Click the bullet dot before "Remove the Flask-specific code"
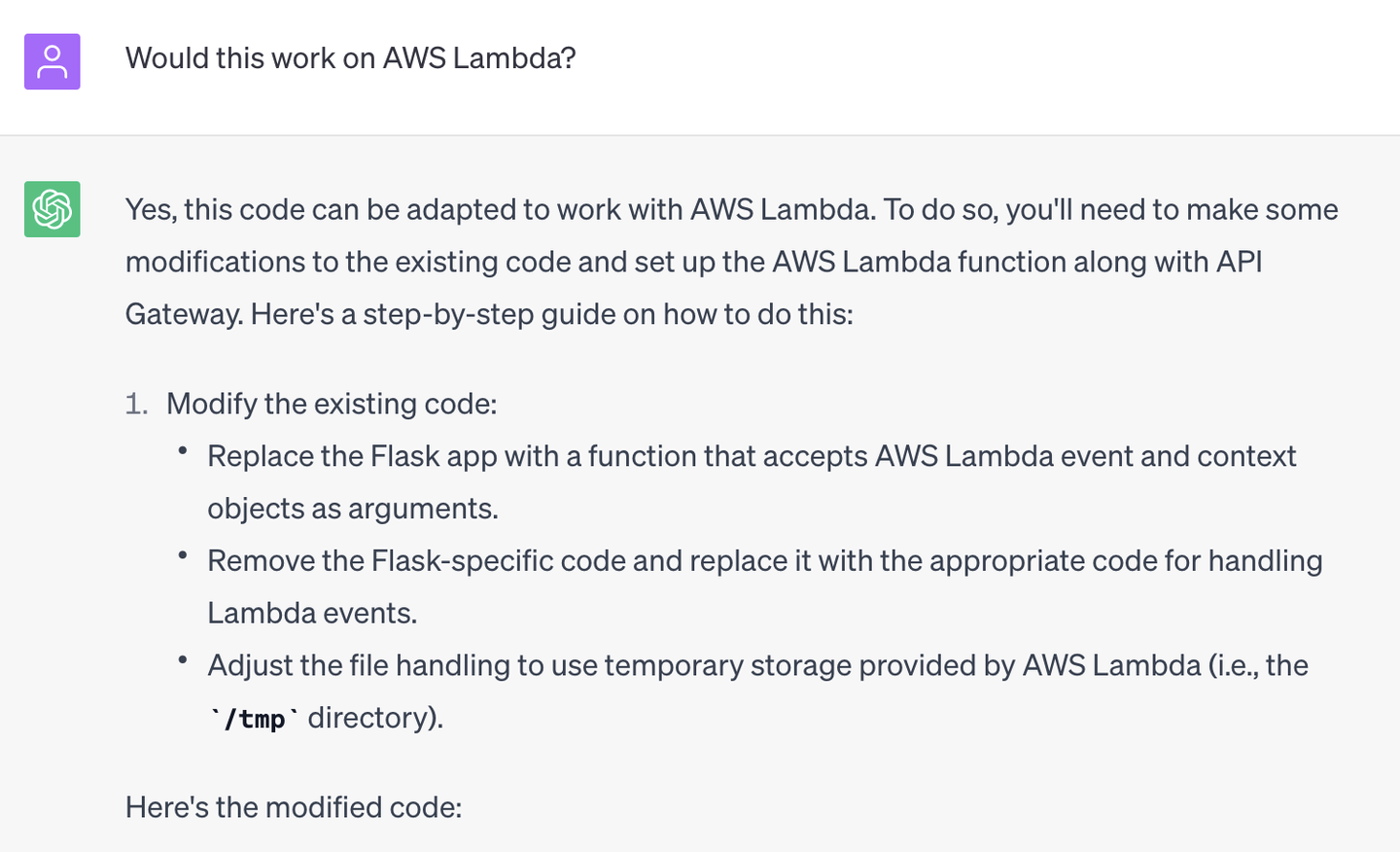The image size is (1400, 852). pos(182,555)
